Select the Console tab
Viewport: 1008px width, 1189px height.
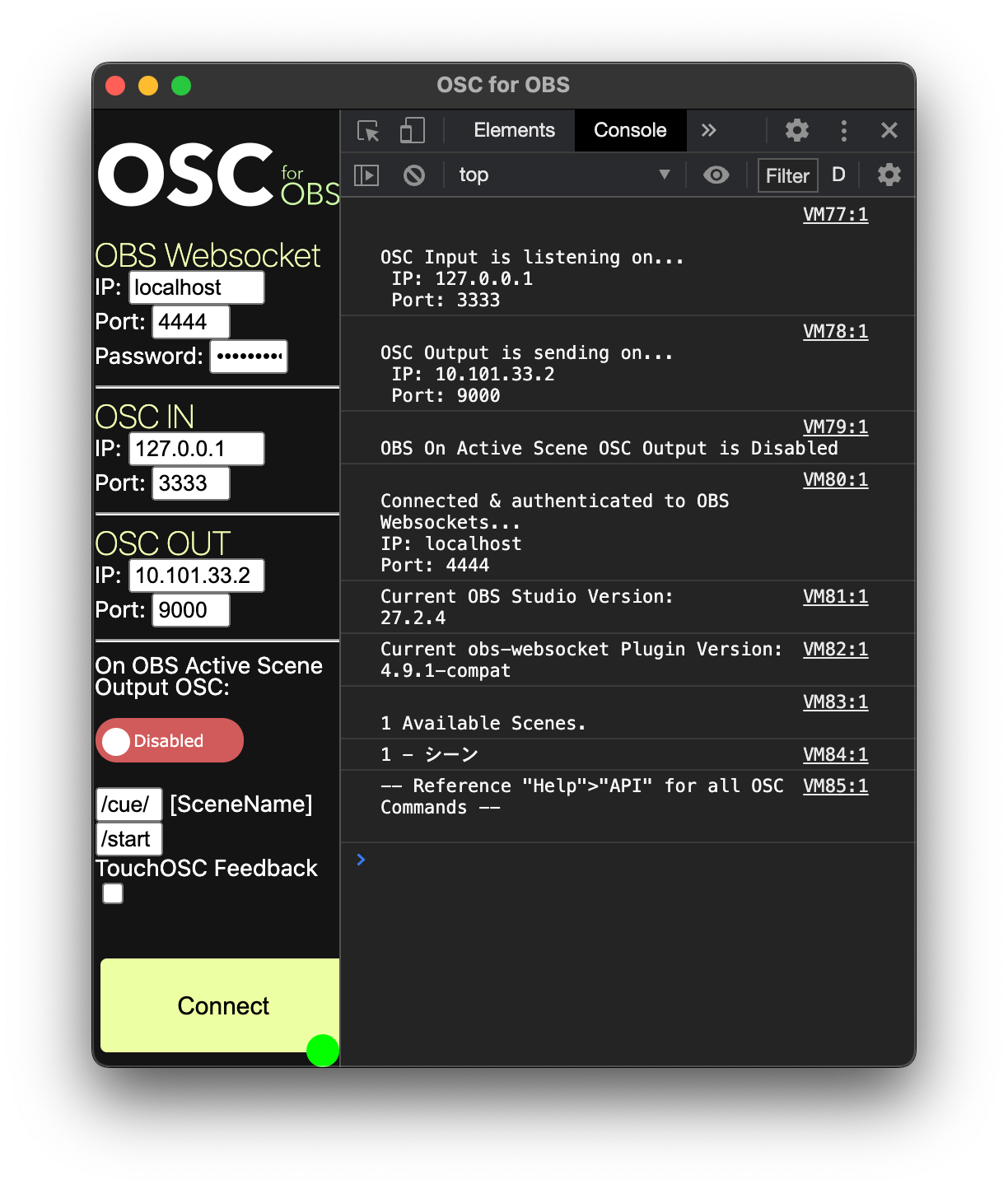(630, 130)
